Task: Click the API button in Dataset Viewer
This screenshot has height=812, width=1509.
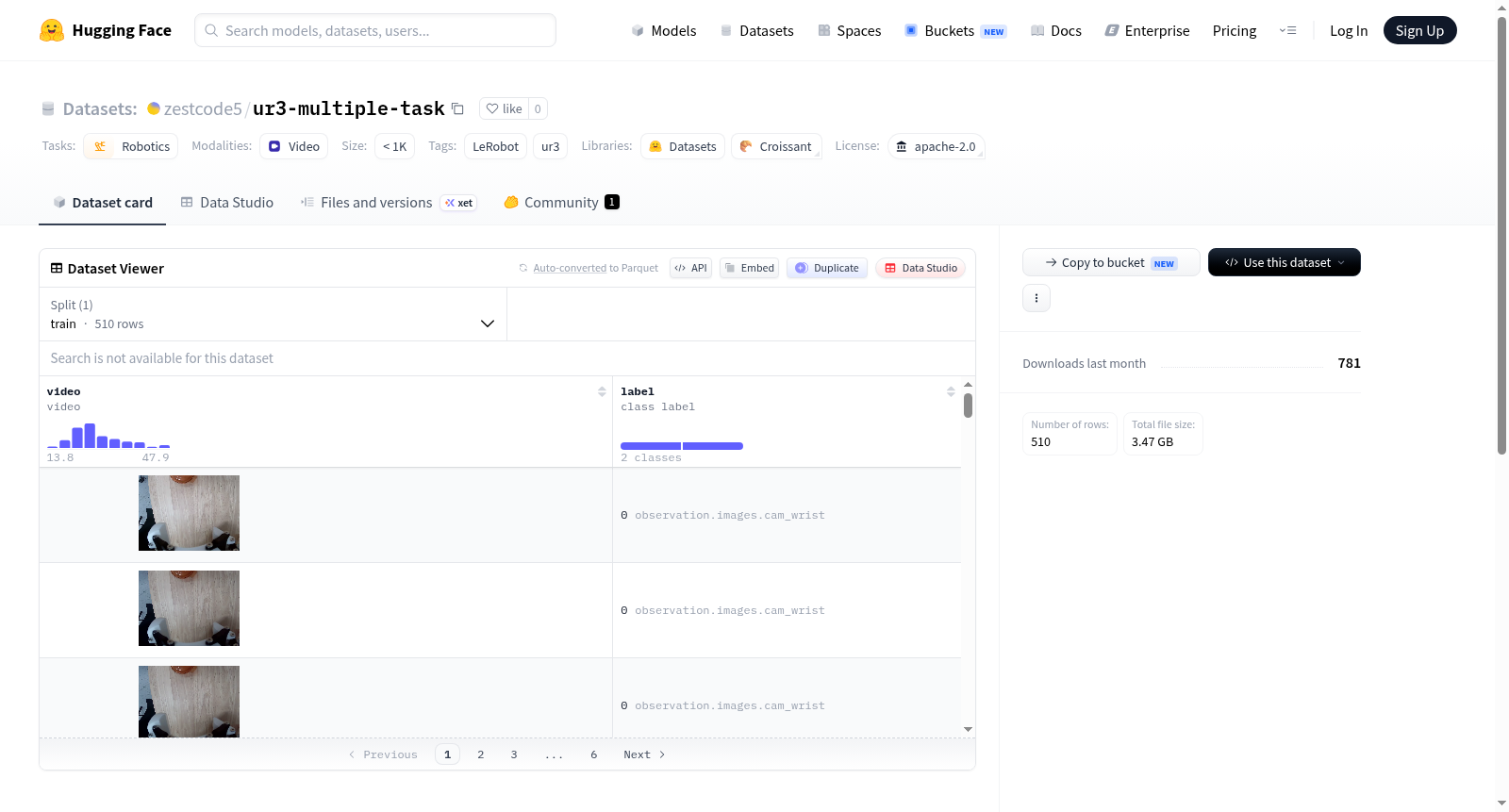Action: 690,268
